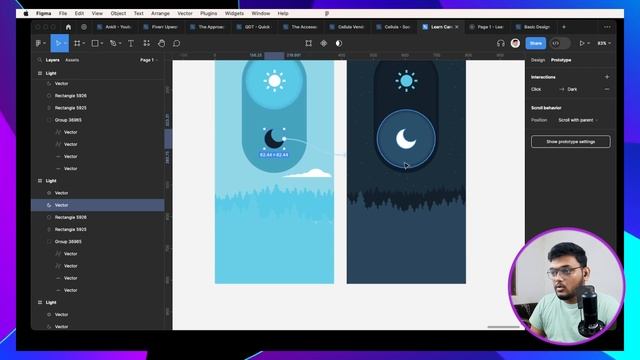Image resolution: width=640 pixels, height=360 pixels.
Task: Open the Help menu
Action: [283, 13]
